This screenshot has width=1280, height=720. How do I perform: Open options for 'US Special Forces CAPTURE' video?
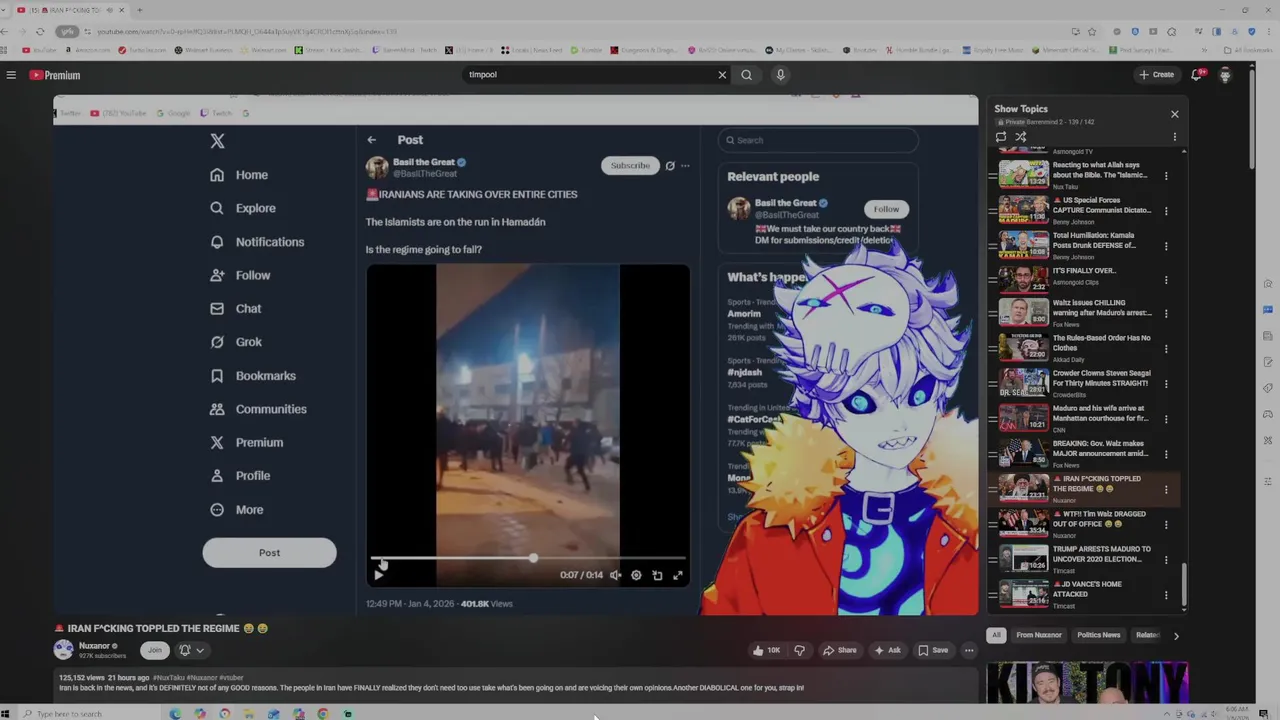(1166, 211)
